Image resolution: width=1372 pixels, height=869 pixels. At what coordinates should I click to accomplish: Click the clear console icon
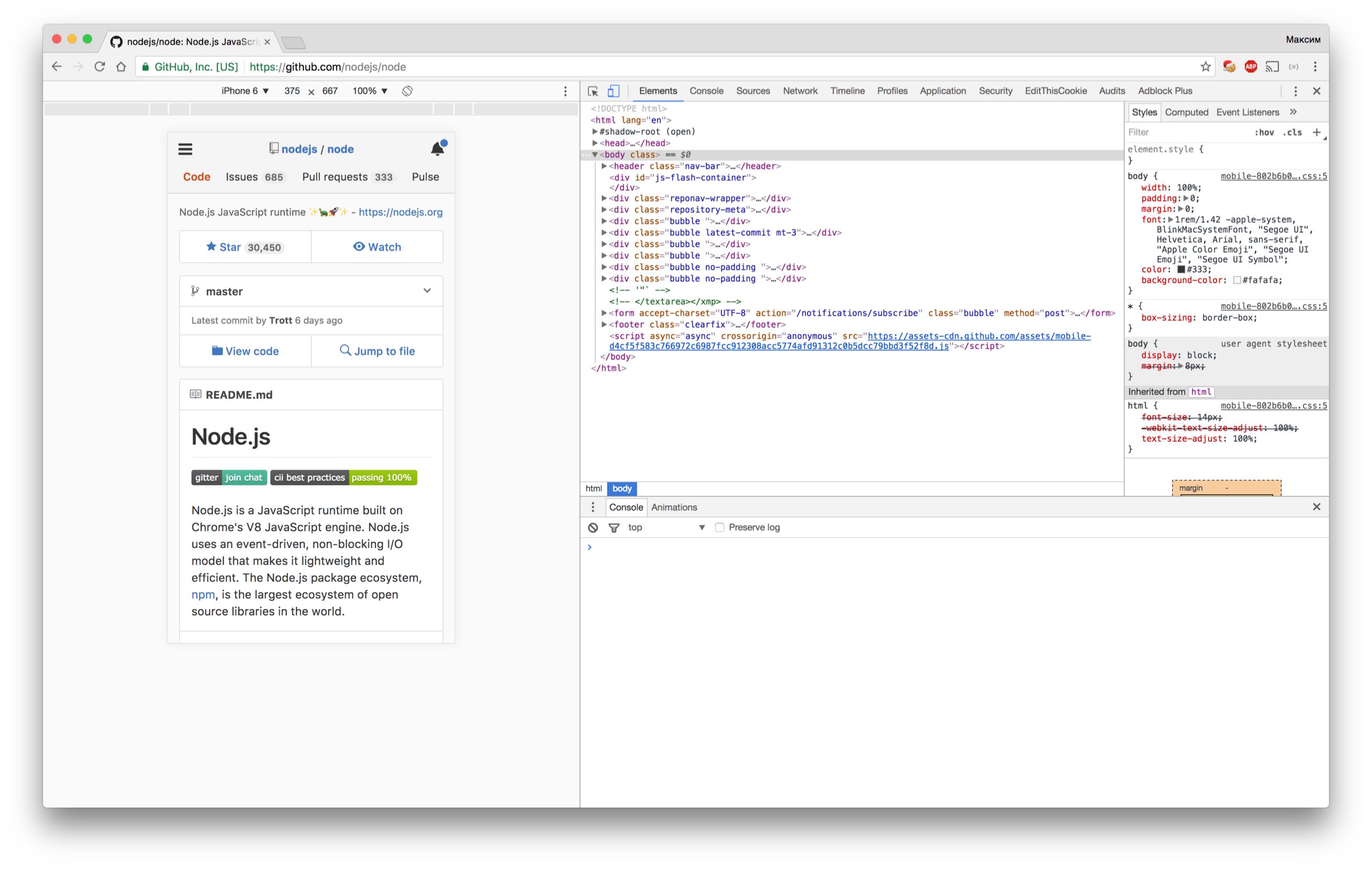[x=593, y=528]
